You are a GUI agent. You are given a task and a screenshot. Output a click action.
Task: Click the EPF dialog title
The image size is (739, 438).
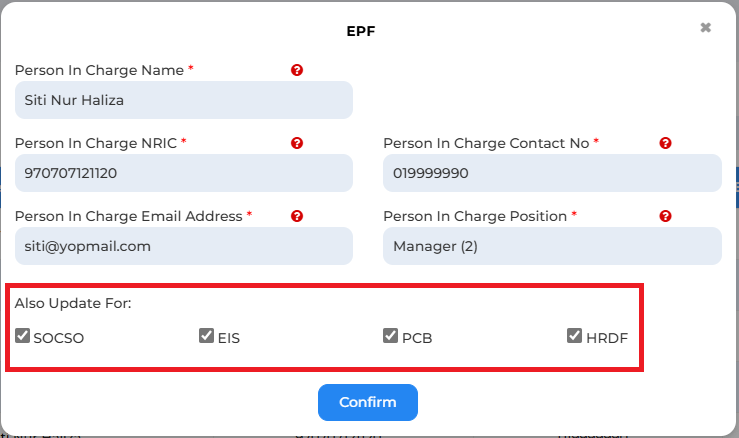pyautogui.click(x=361, y=31)
